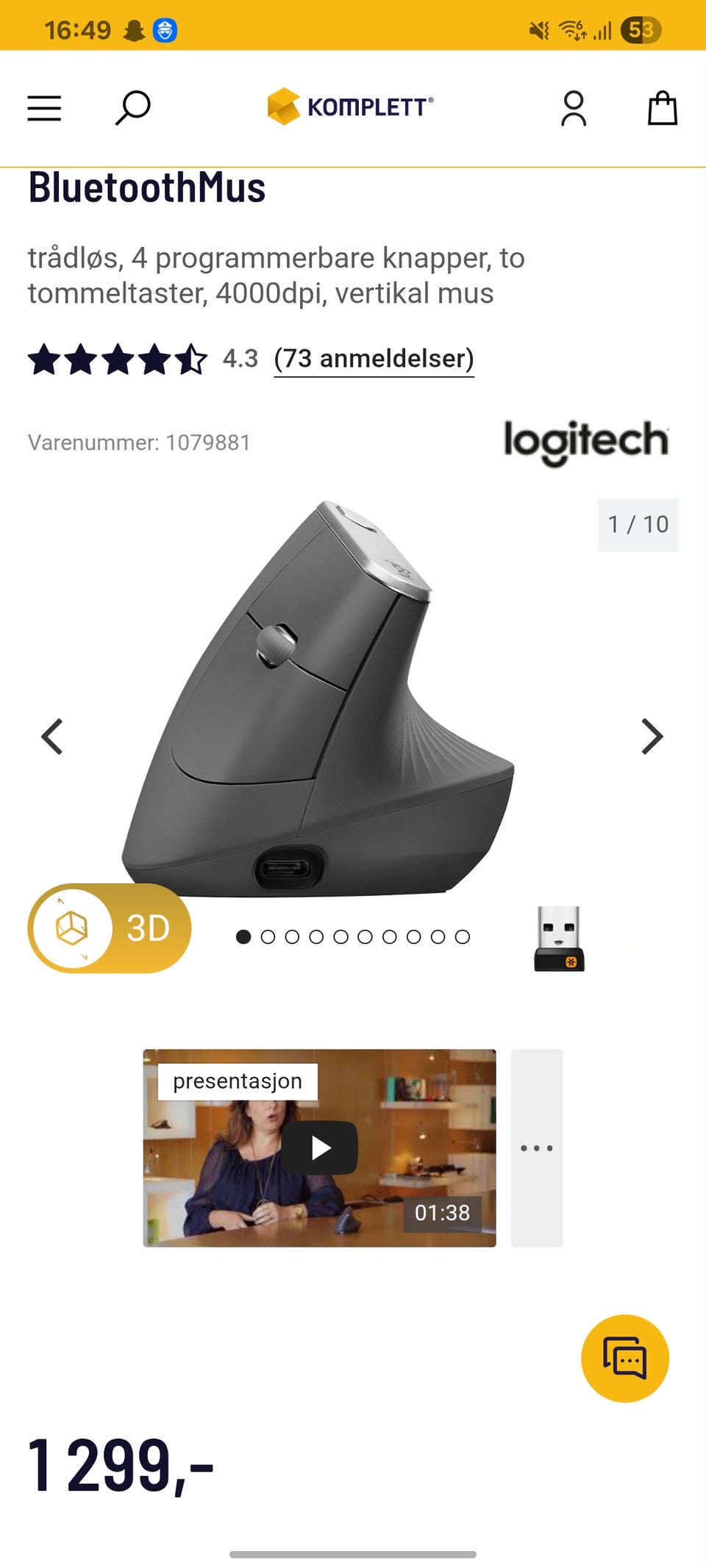The image size is (706, 1568).
Task: Go to Komplett home via logo
Action: pos(350,107)
